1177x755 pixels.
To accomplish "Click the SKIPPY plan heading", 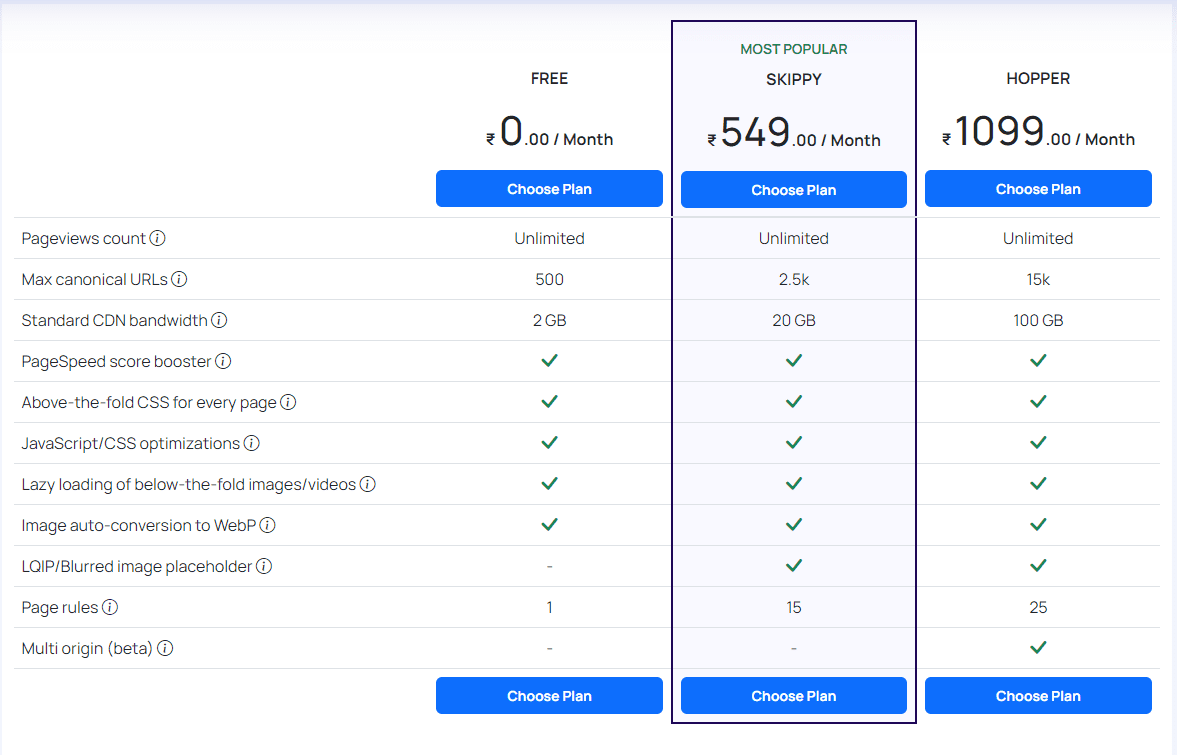I will point(793,79).
